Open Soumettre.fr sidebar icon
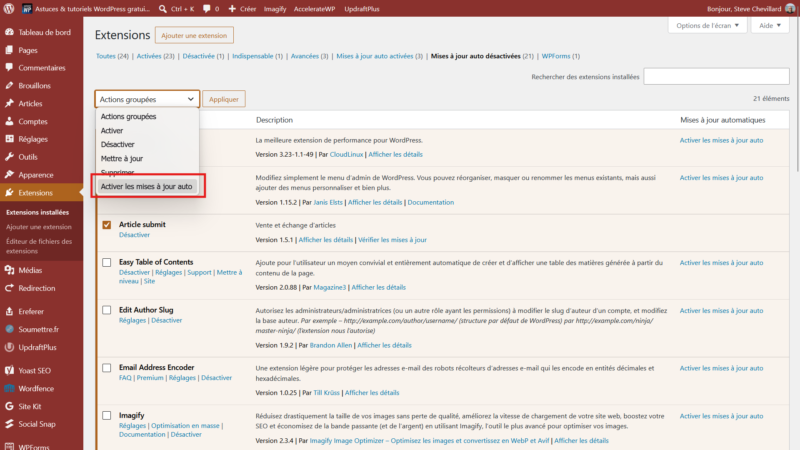800x450 pixels. coord(9,329)
